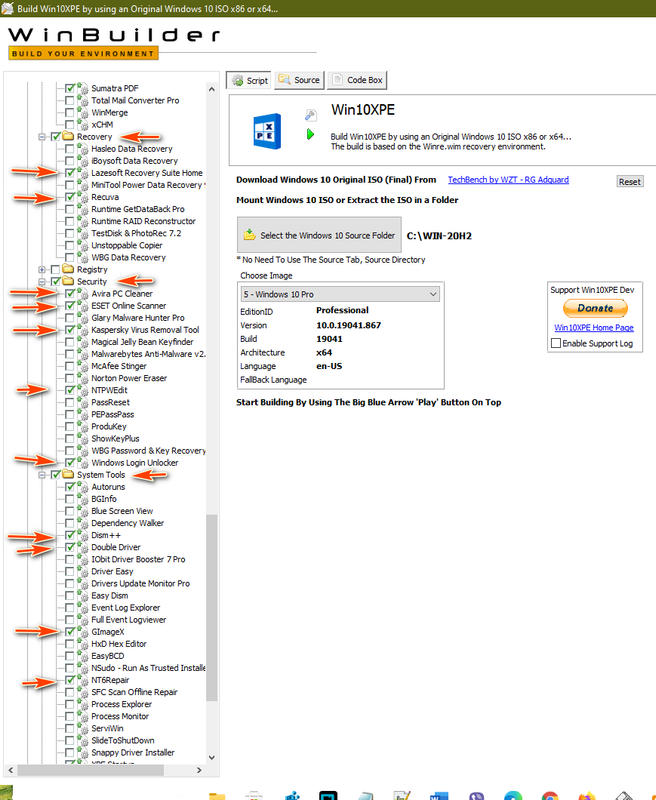This screenshot has width=656, height=800.
Task: Click the script icon beside Dism++
Action: click(x=83, y=535)
